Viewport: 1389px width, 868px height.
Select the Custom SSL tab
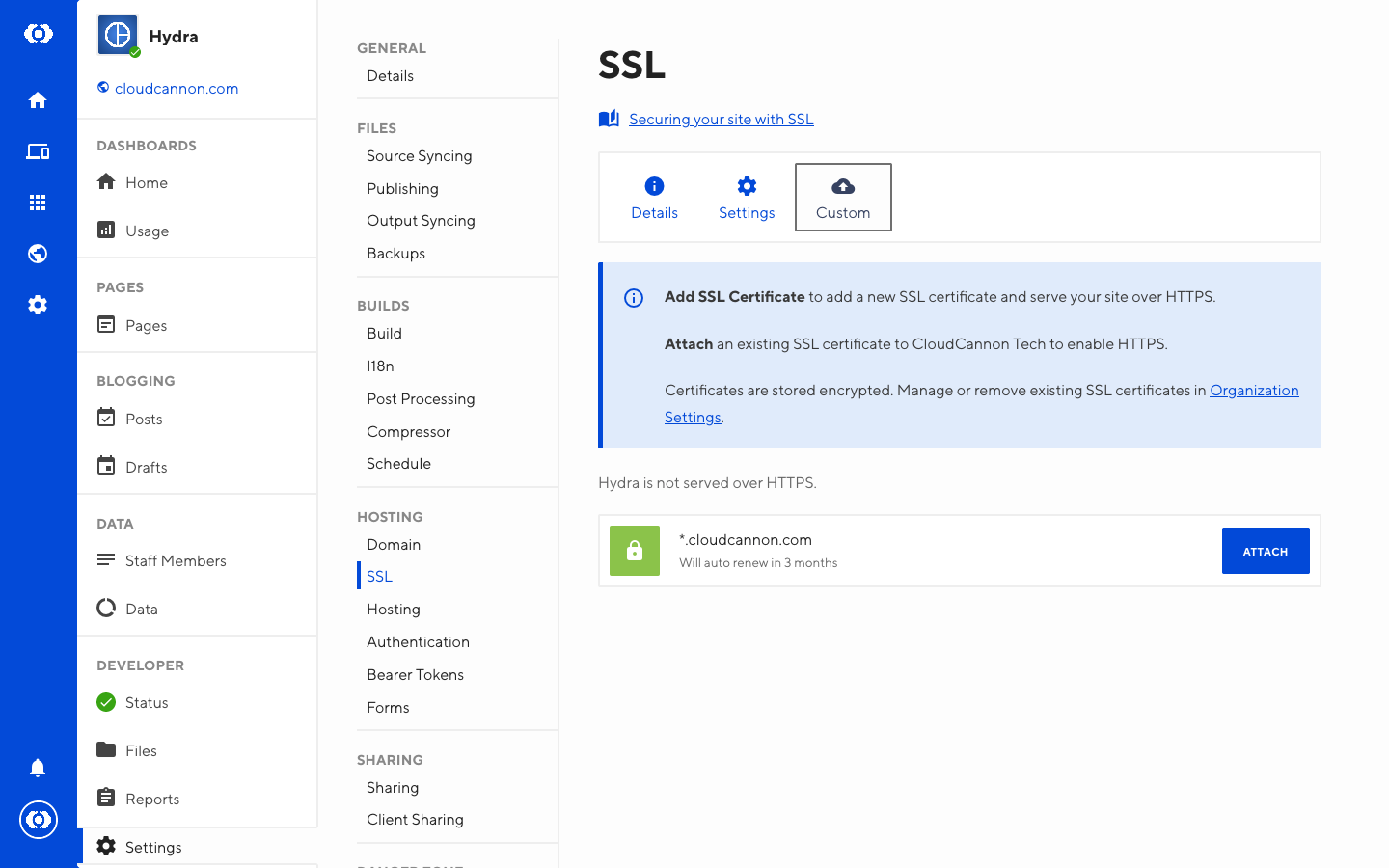pos(843,198)
